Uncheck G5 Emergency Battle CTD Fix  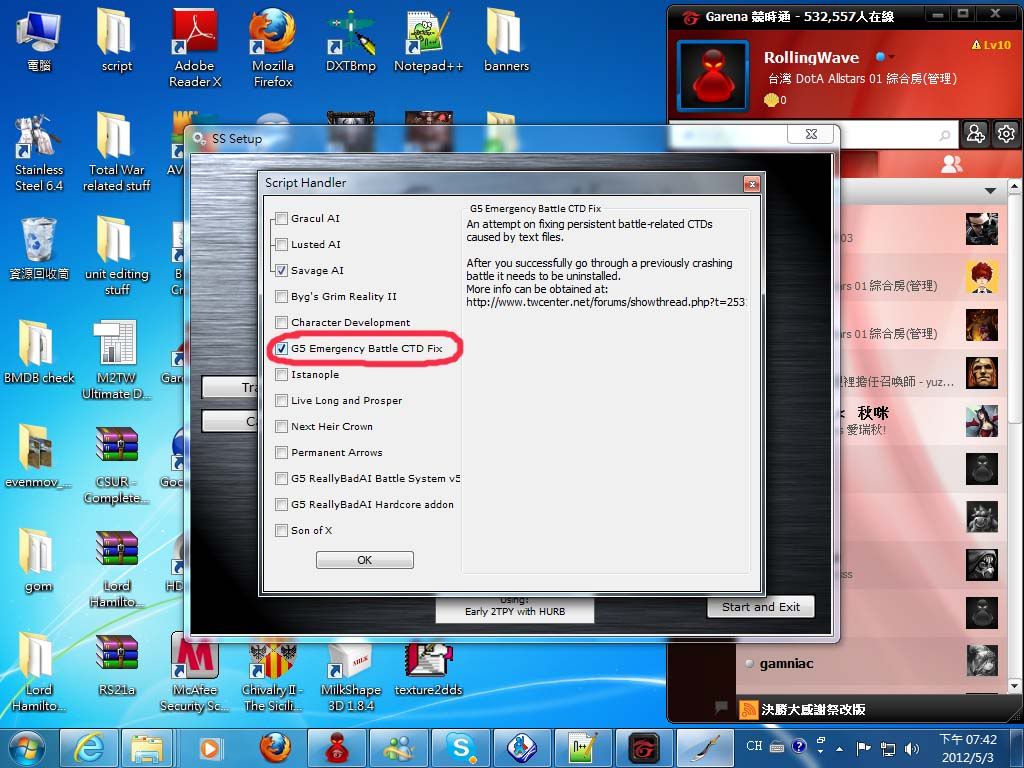pyautogui.click(x=282, y=349)
